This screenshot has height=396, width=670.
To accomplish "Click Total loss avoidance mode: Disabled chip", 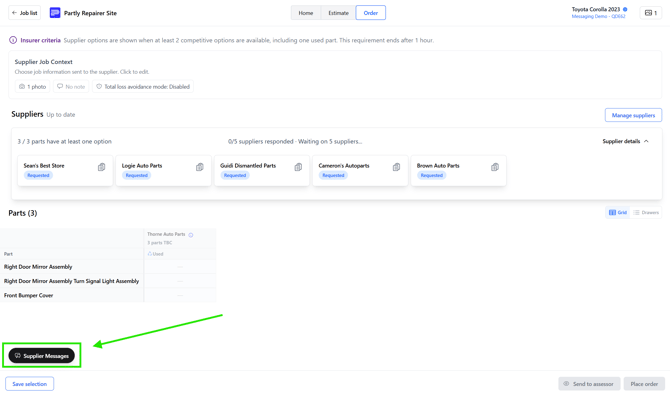I will tap(143, 86).
